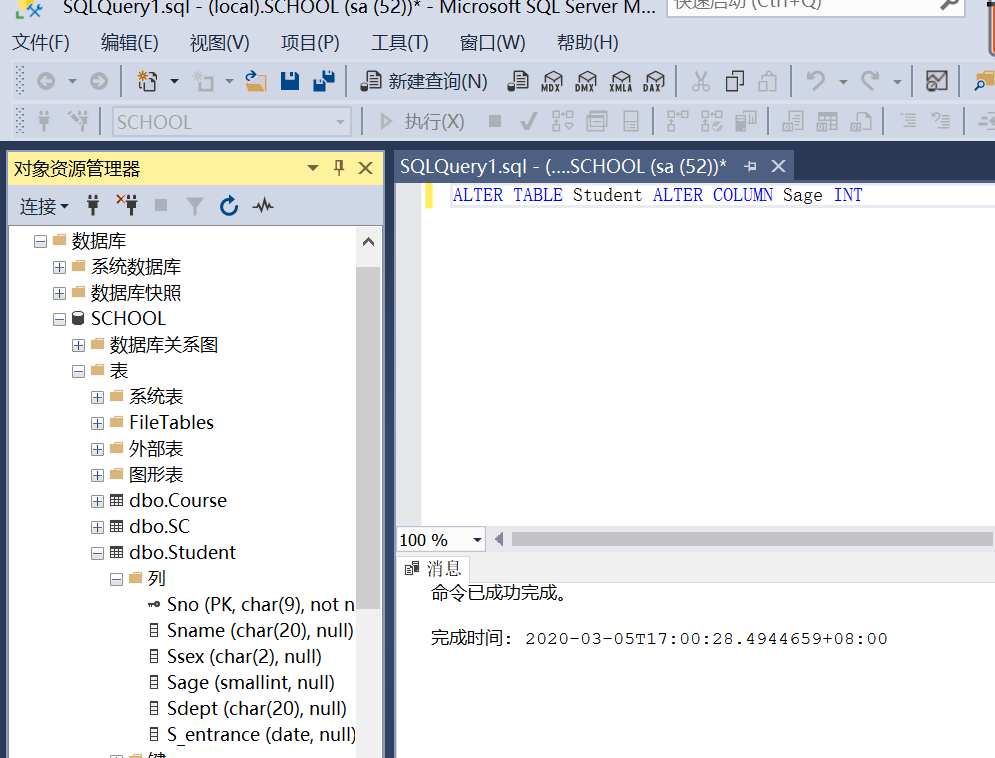This screenshot has width=995, height=758.
Task: Click the Cut scissors icon
Action: [701, 81]
